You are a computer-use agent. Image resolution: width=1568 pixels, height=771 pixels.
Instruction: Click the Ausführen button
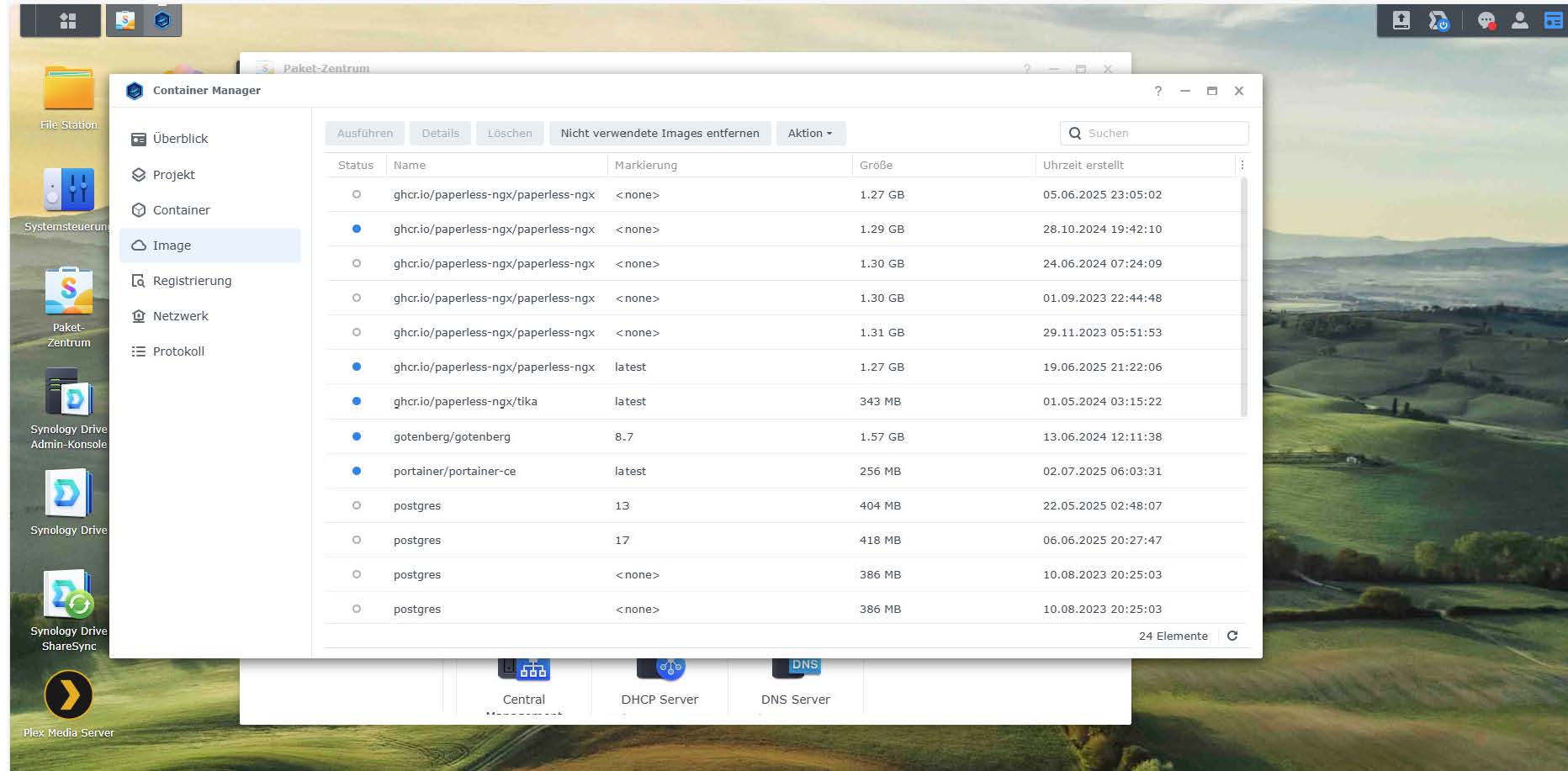coord(365,133)
